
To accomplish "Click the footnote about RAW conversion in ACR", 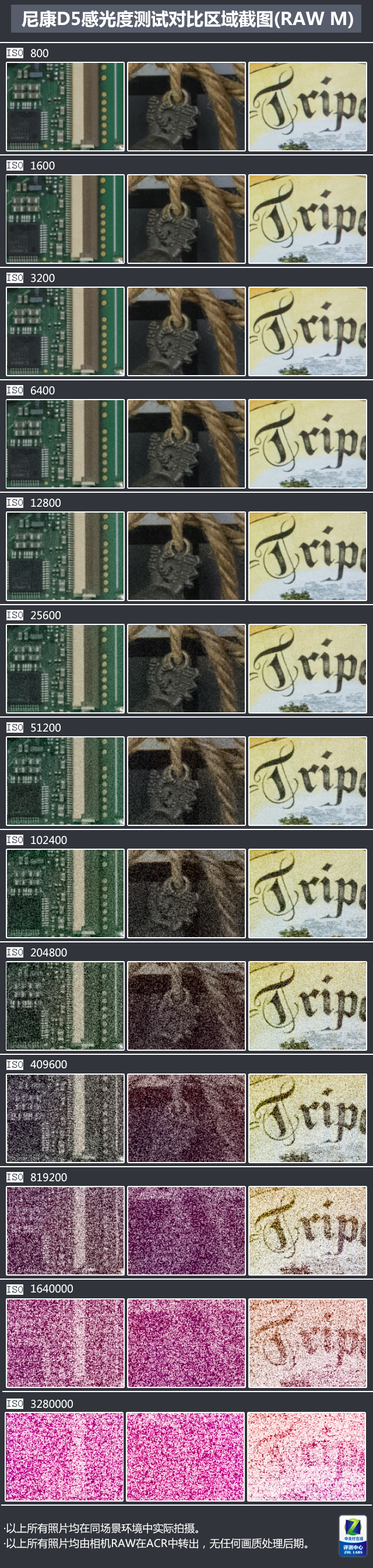I will 157,1543.
